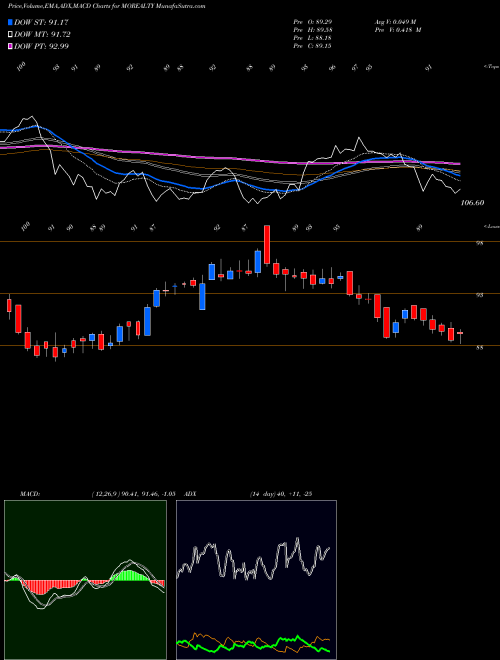This screenshot has height=660, width=500.
Task: Click the white DOW MT legend swatch
Action: click(x=10, y=35)
